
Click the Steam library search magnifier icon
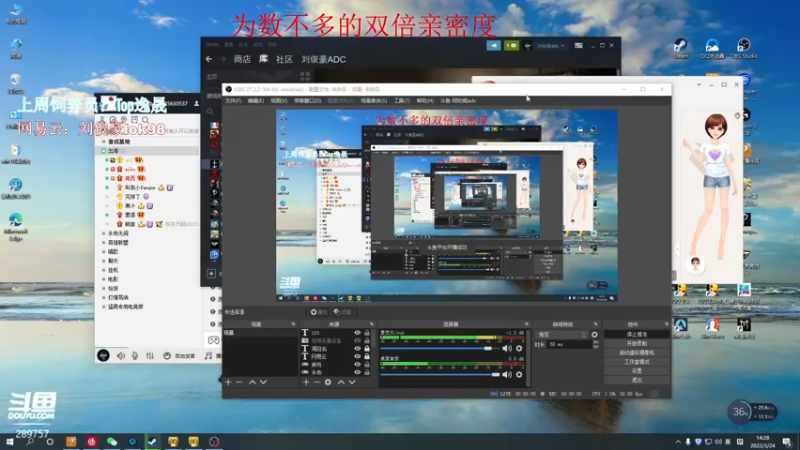tap(210, 111)
